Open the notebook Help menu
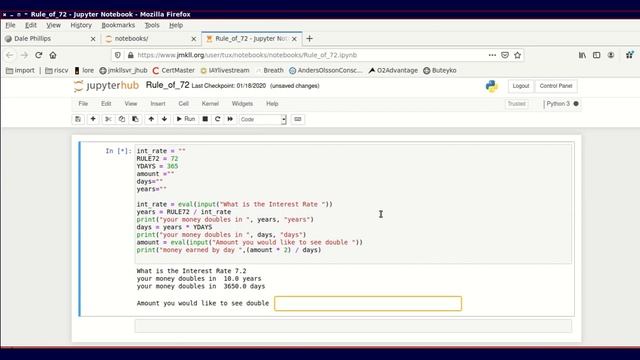The image size is (640, 360). coord(272,104)
